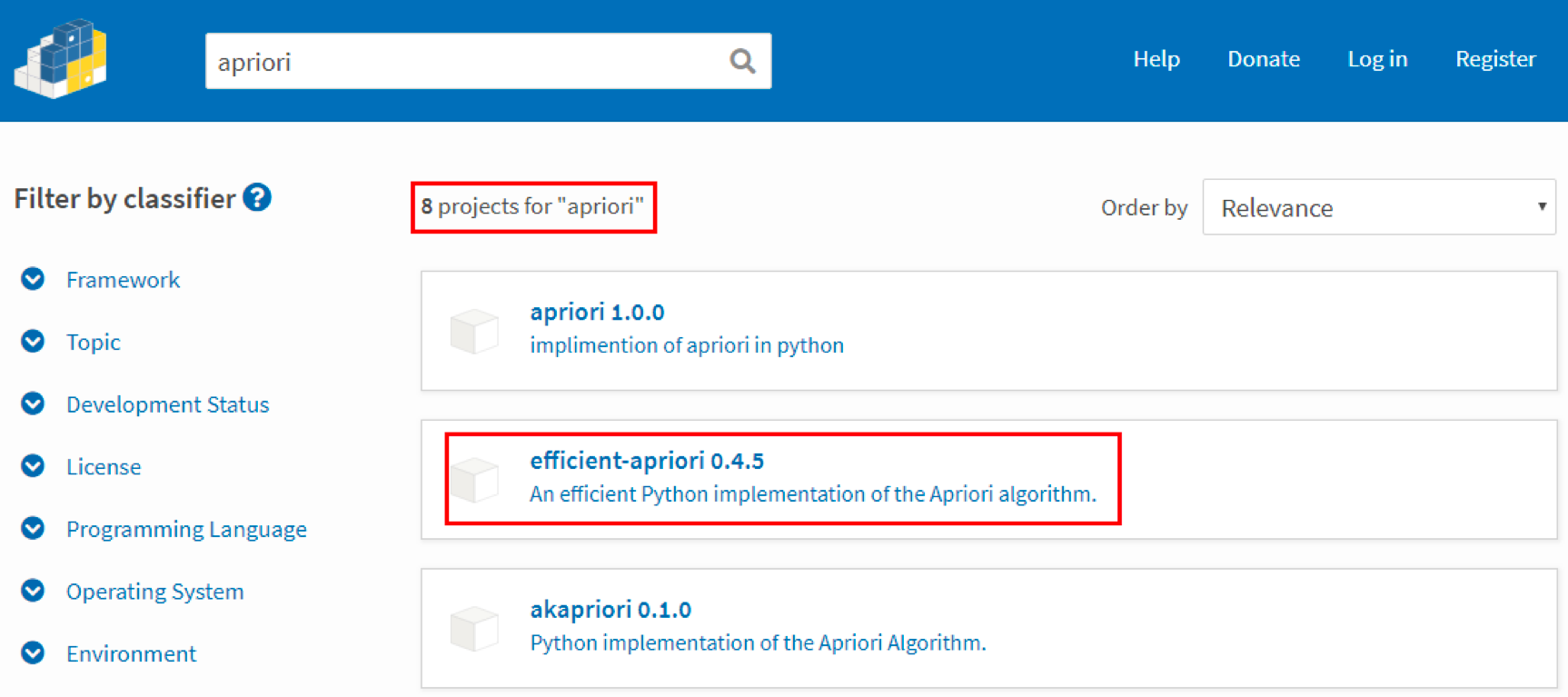Expand the Programming Language filter
1568x697 pixels.
(185, 529)
